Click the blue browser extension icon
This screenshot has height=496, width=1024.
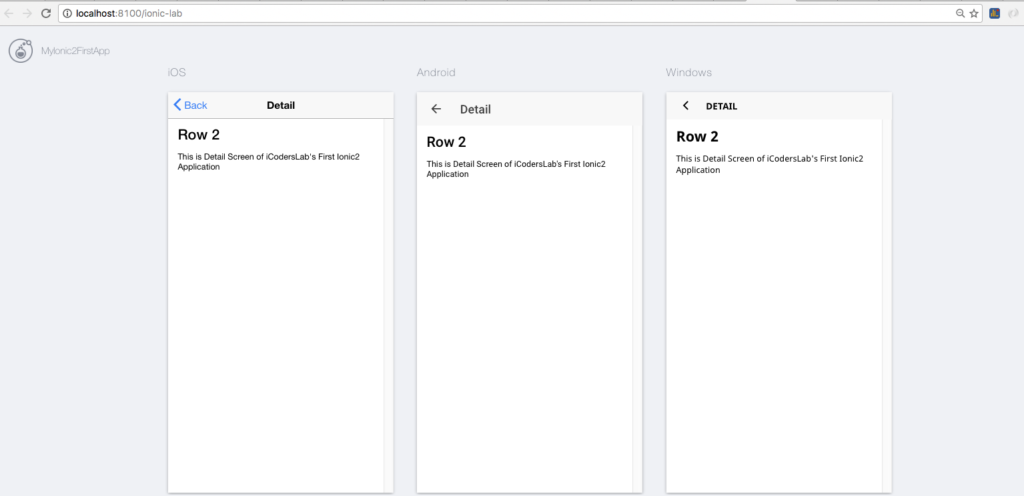coord(995,13)
